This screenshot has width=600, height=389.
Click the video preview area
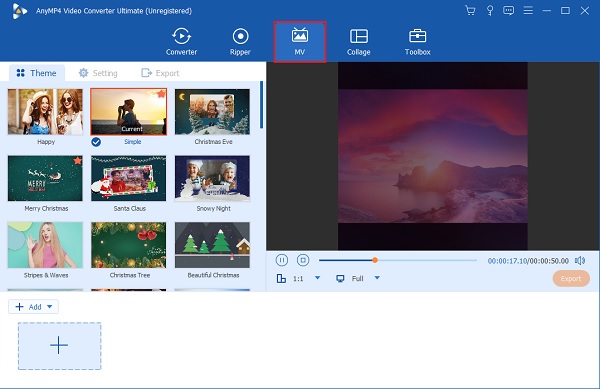coord(433,156)
